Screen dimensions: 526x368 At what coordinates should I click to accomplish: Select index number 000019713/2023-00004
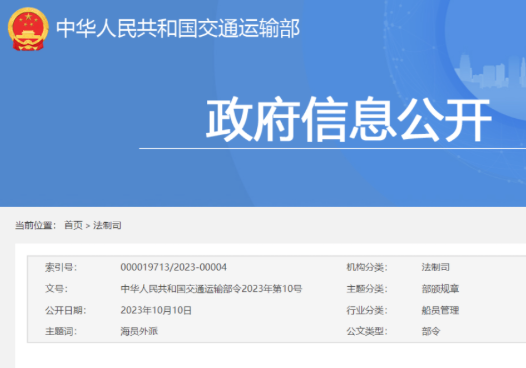click(173, 267)
